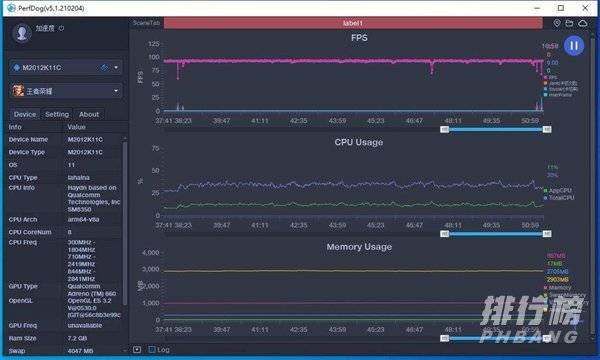Click CPU Usage chart left range handle

point(444,234)
